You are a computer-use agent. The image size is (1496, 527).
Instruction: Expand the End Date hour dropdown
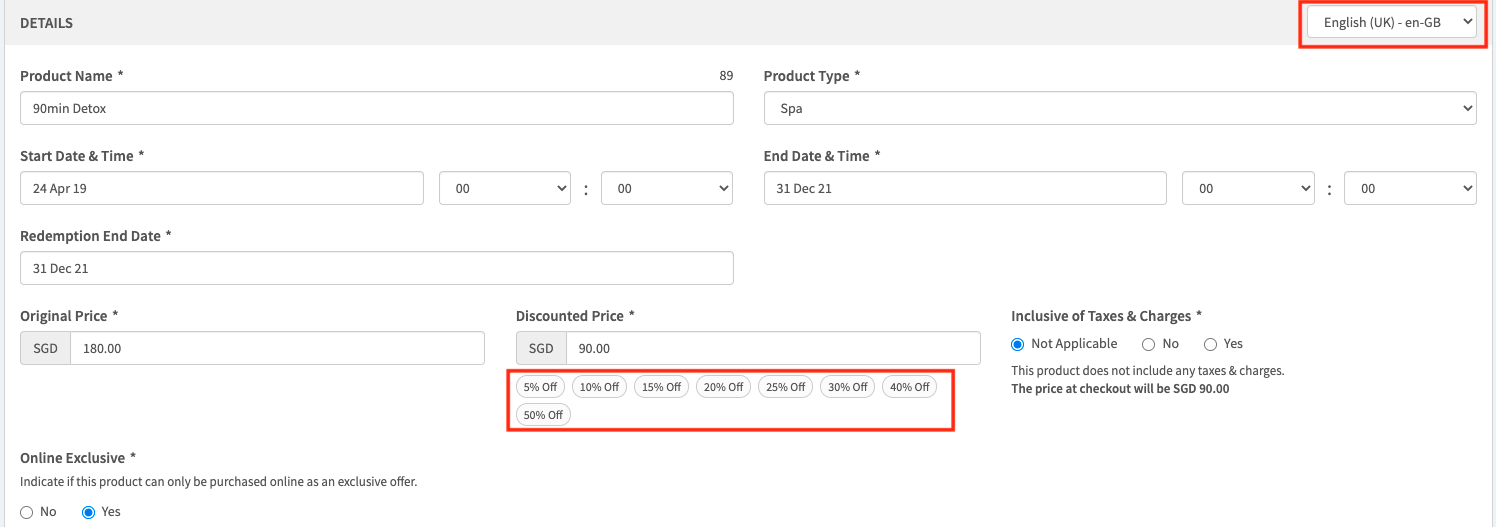pos(1247,188)
